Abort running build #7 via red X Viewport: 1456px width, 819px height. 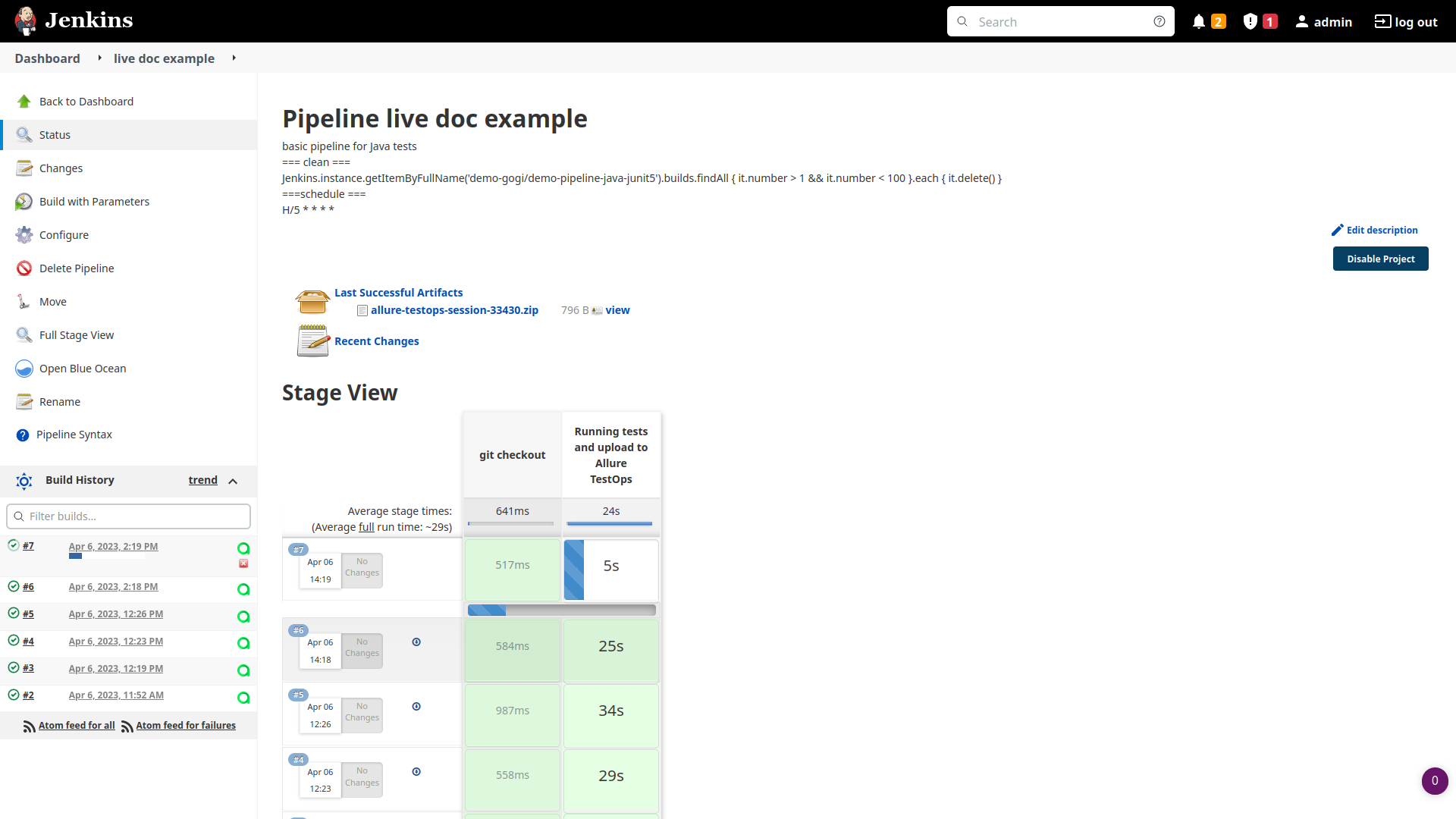243,563
